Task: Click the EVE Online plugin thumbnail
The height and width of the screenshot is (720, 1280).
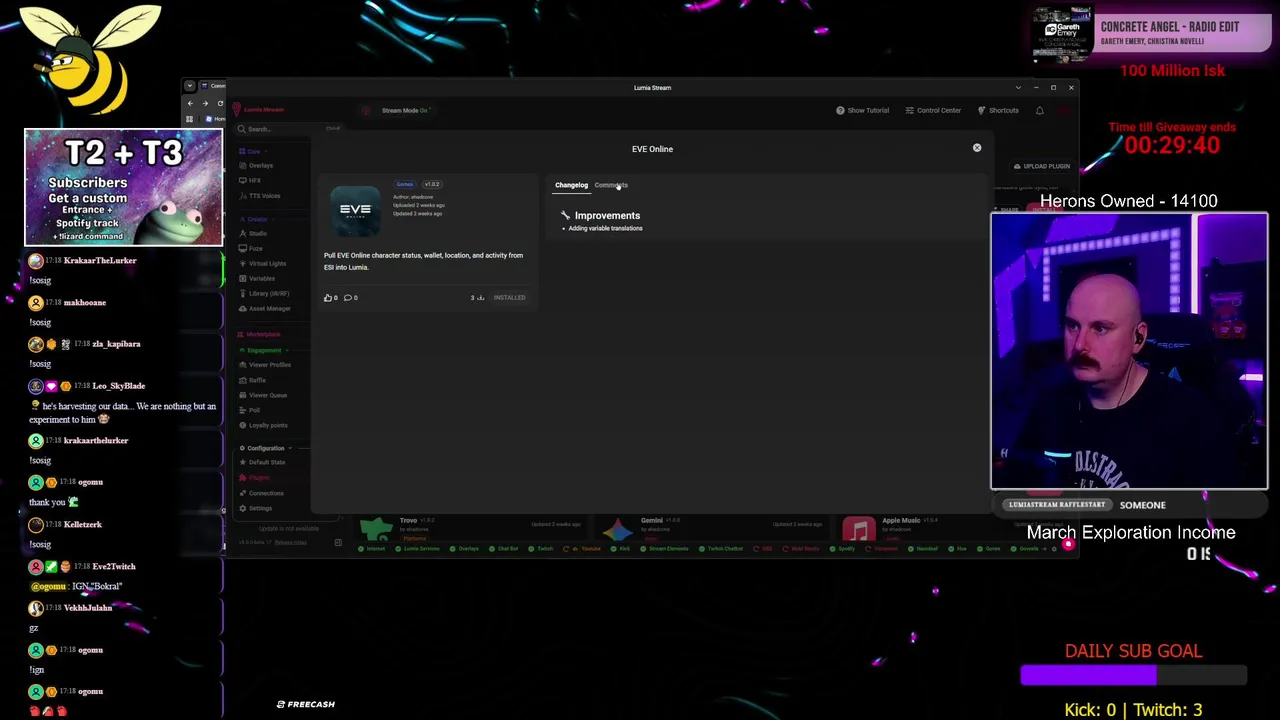Action: pos(355,209)
